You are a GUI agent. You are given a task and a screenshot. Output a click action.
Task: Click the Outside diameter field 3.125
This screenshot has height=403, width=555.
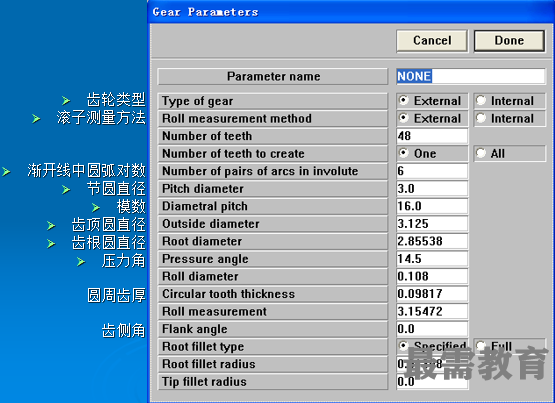point(432,224)
